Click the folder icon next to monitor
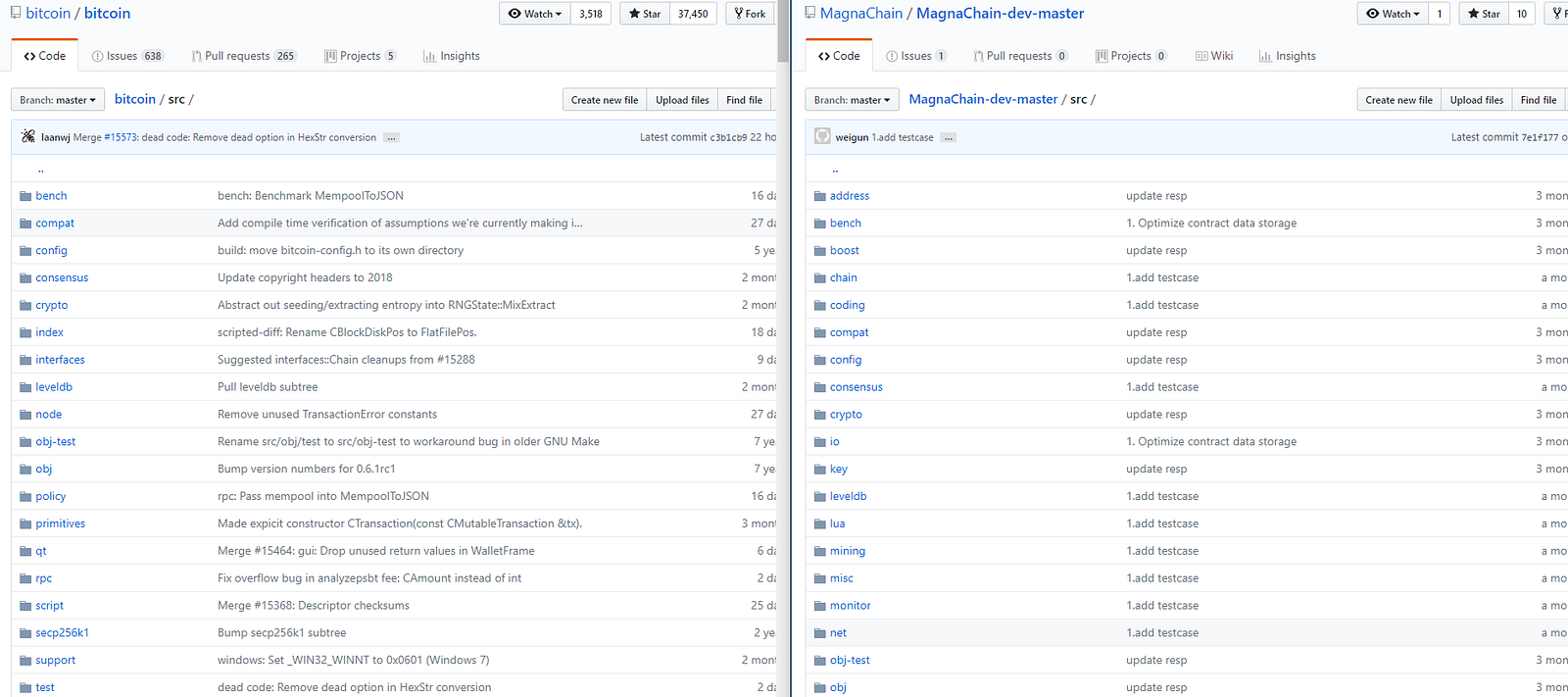The height and width of the screenshot is (697, 1568). (x=819, y=606)
